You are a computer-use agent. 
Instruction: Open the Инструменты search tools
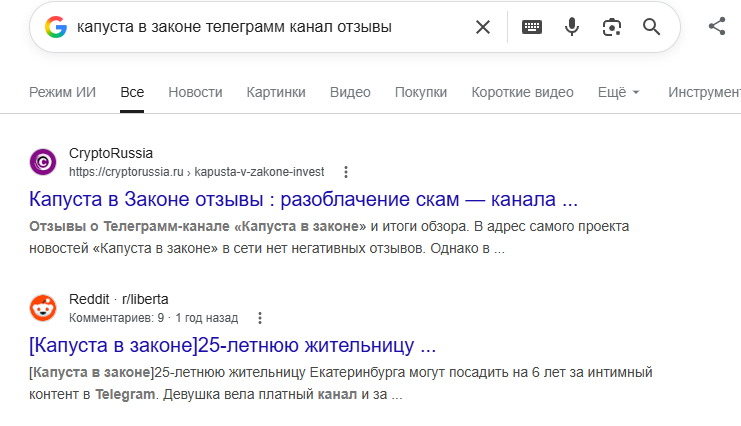click(x=704, y=92)
